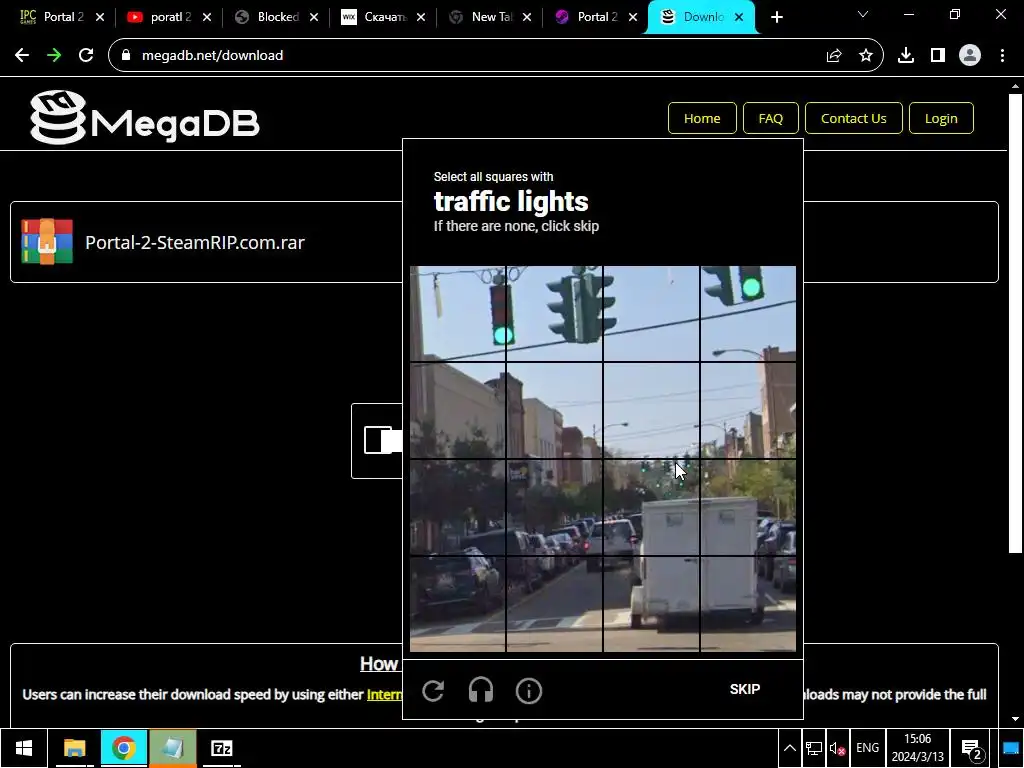
Task: Switch to audio challenge headphones icon
Action: [x=481, y=690]
